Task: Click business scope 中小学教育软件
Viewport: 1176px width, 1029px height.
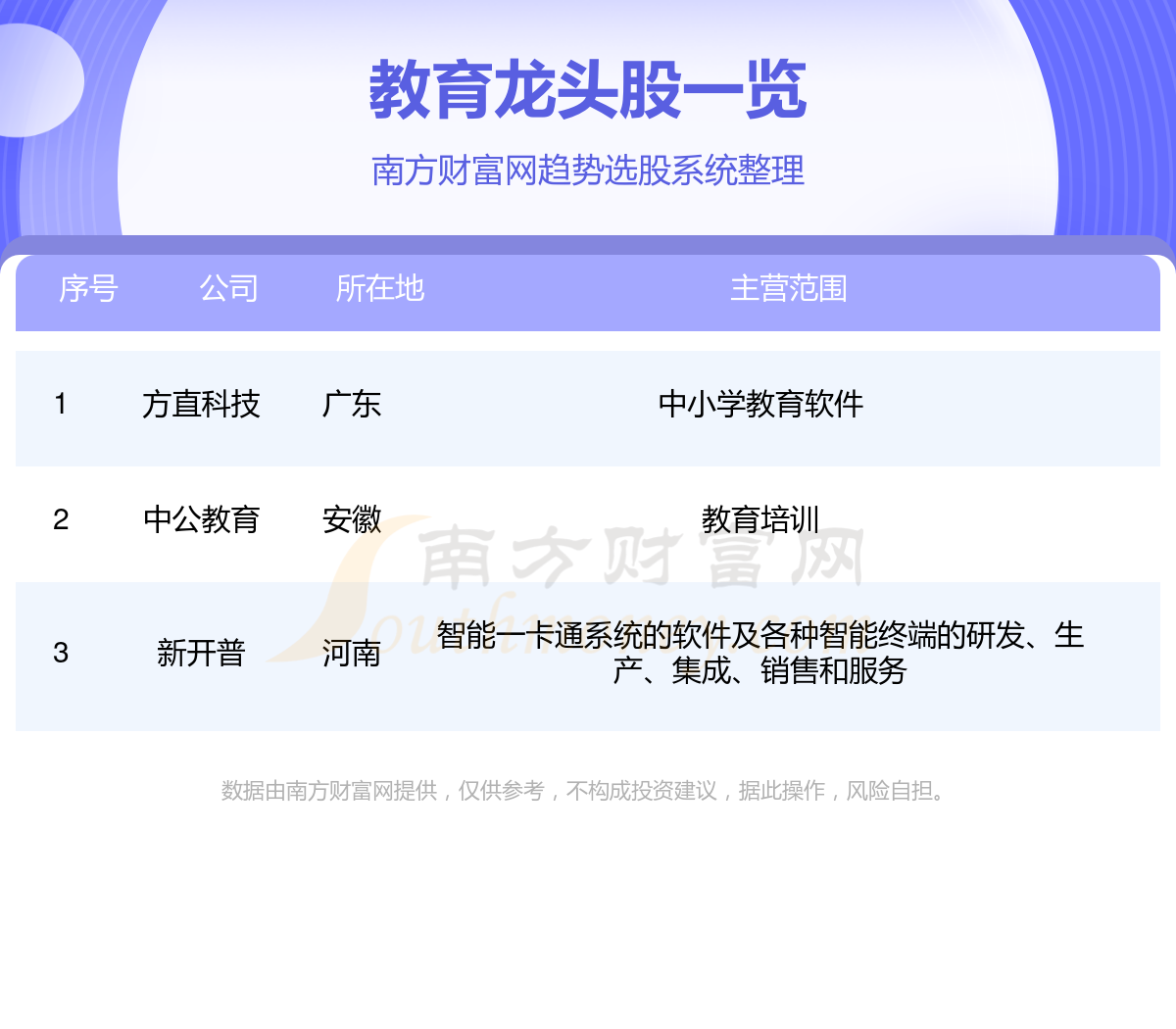Action: pos(761,404)
